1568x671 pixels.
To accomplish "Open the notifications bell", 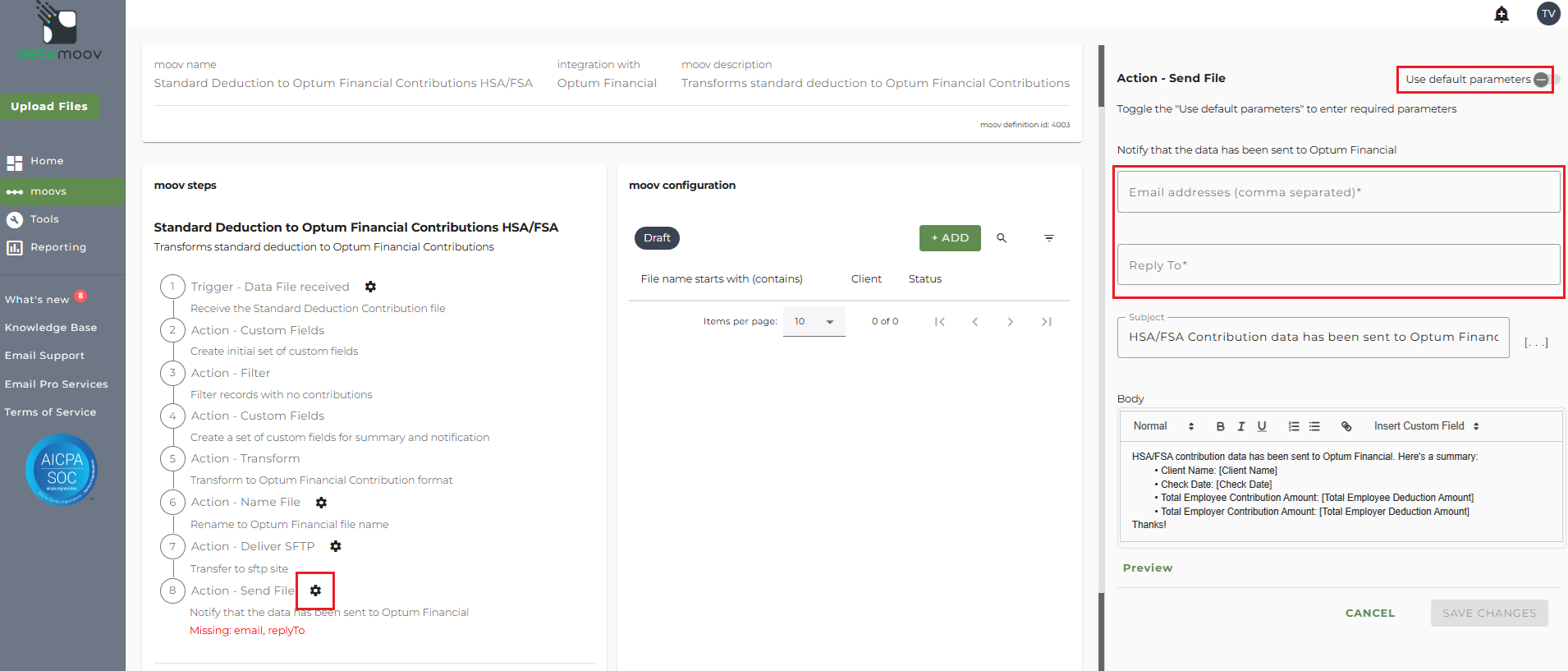I will point(1502,14).
